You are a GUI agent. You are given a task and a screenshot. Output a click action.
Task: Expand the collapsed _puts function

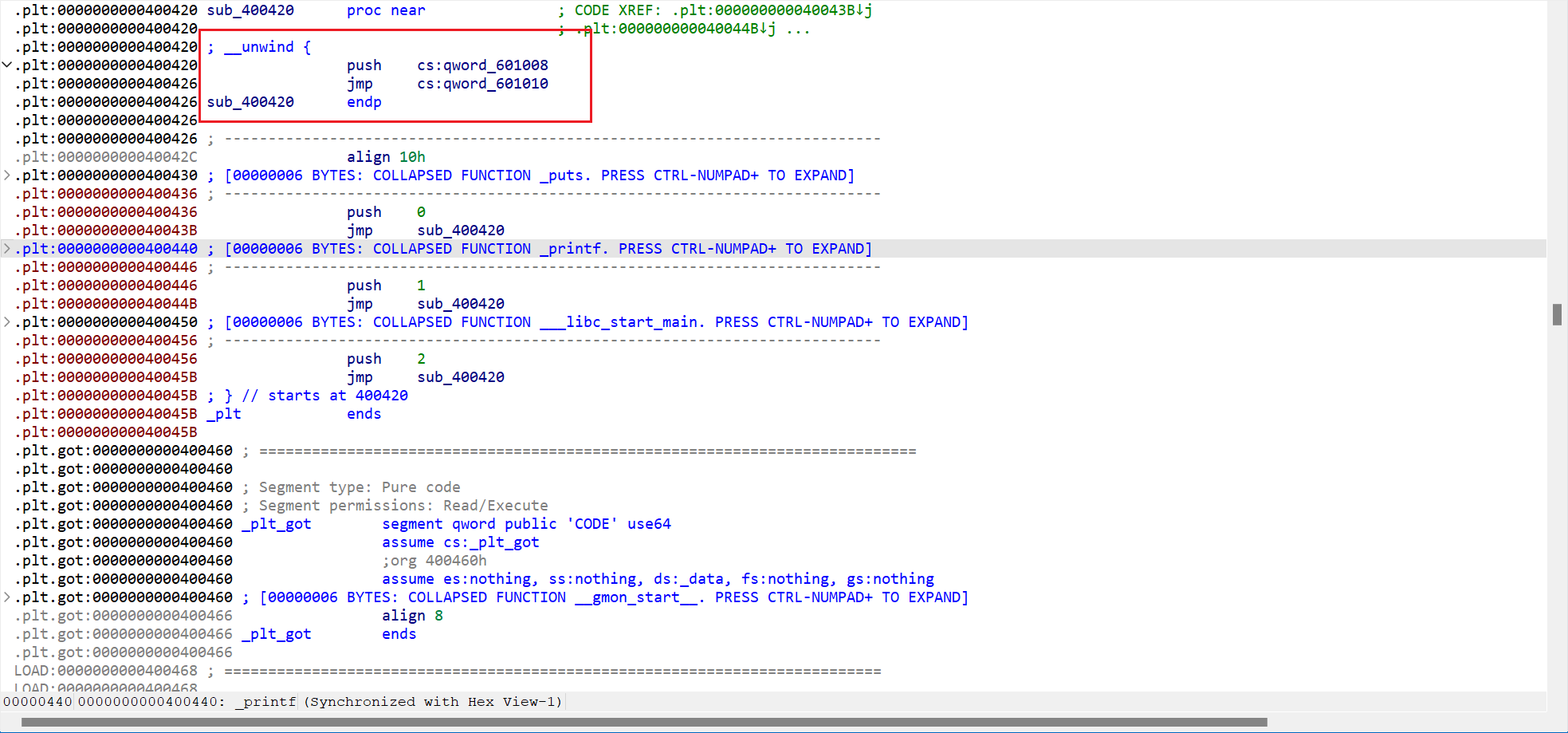tap(7, 175)
